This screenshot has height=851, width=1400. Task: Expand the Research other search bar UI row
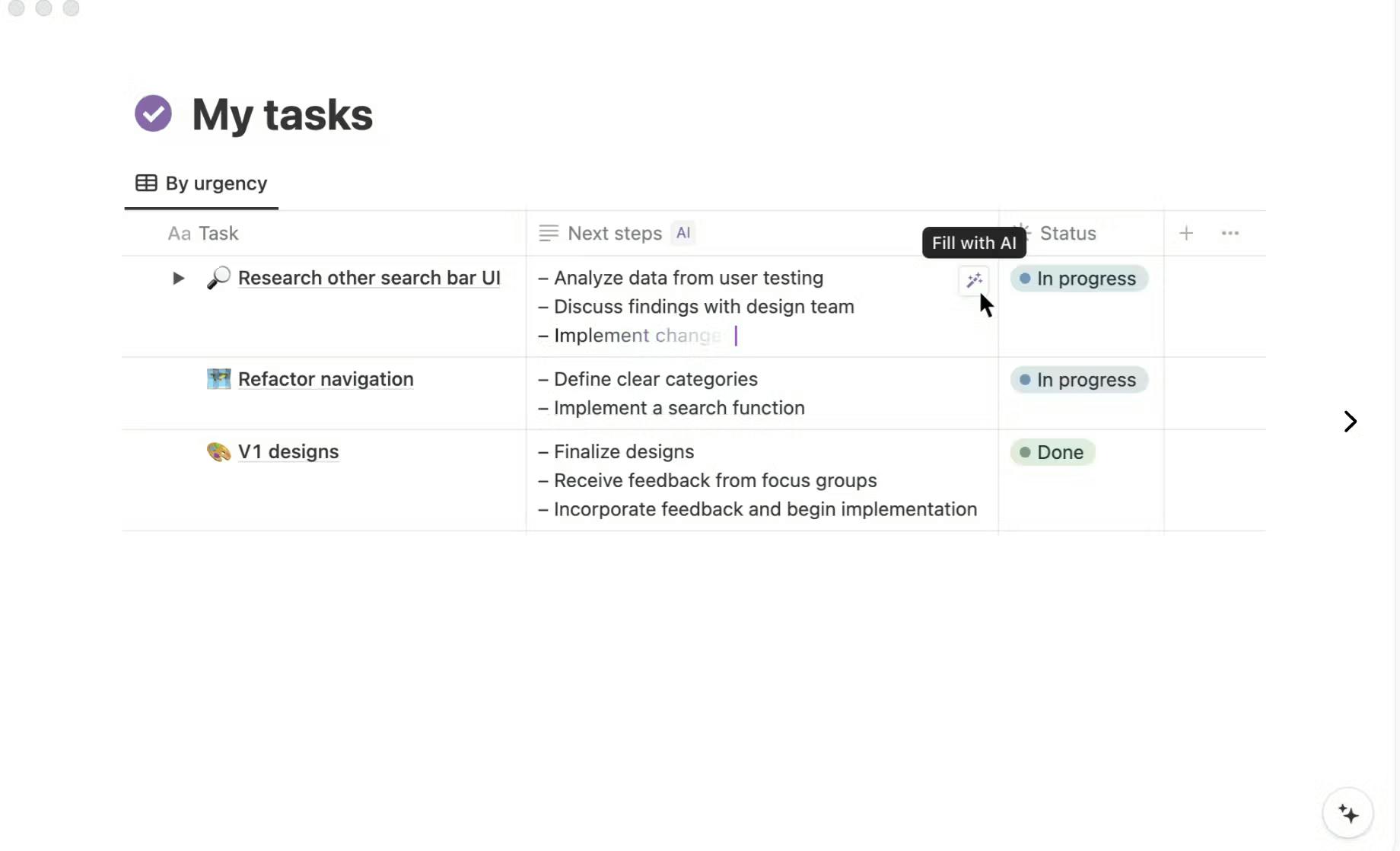(x=177, y=278)
